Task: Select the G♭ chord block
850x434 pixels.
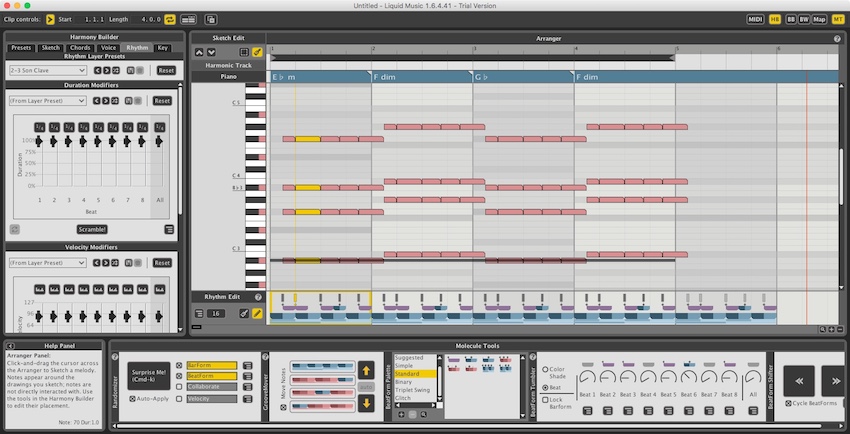Action: 523,77
